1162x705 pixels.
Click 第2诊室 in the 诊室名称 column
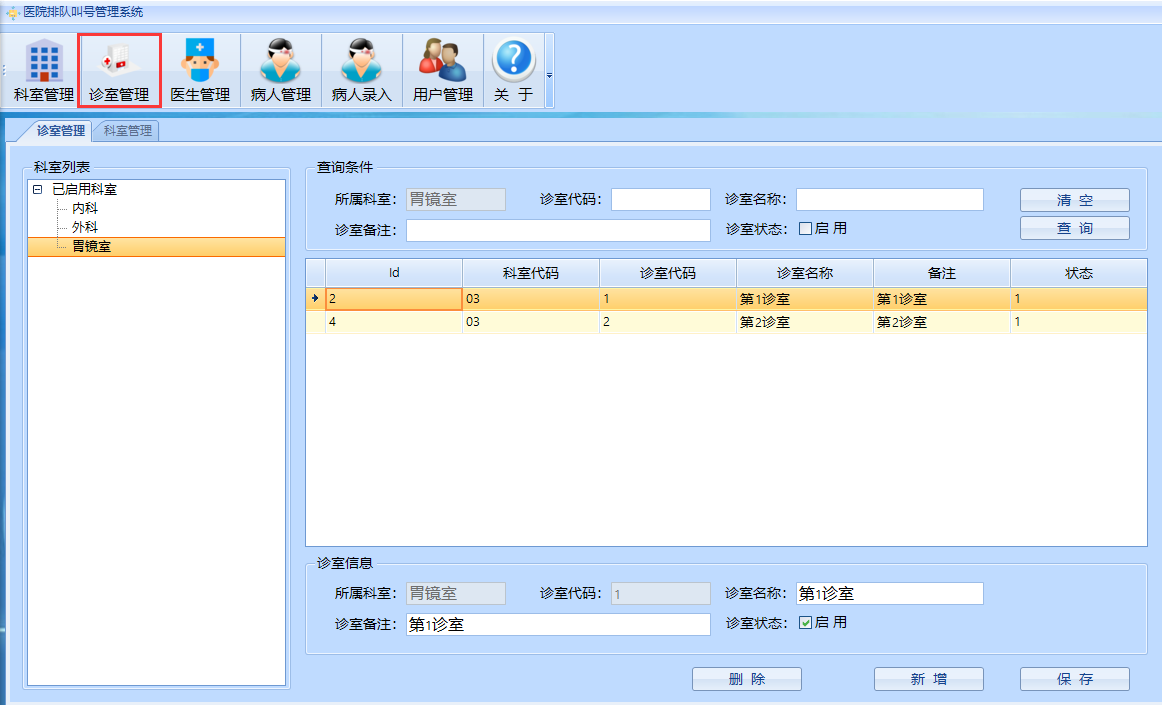tap(805, 322)
